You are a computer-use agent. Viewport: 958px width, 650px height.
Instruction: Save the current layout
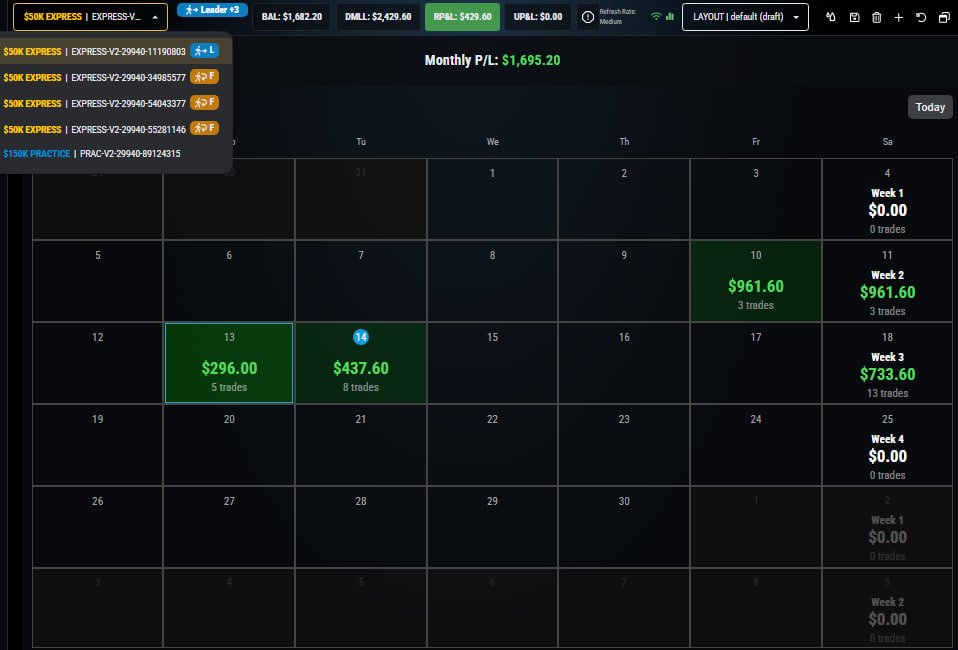(x=854, y=17)
